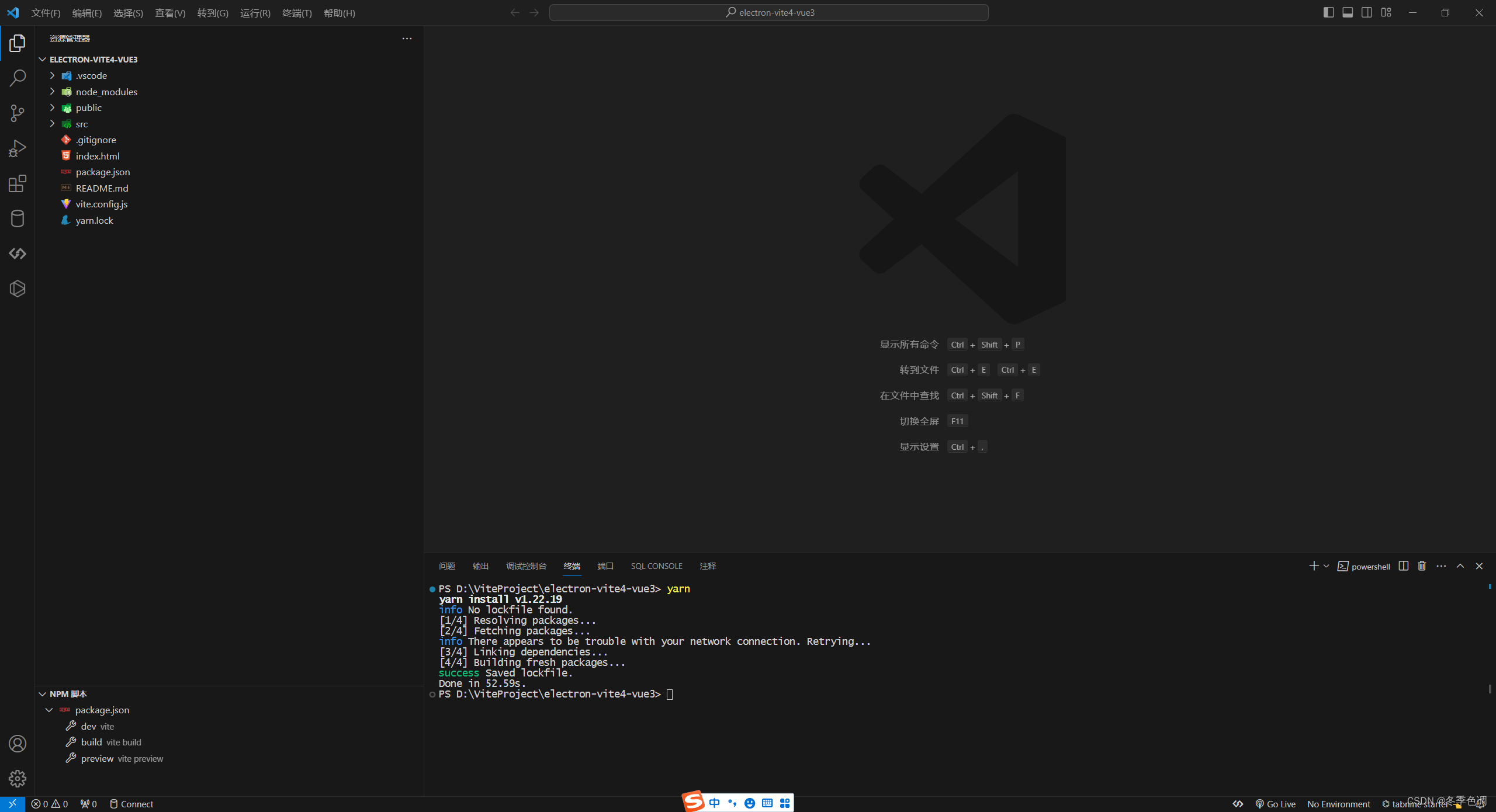
Task: Switch to the debug console tab
Action: coord(526,566)
